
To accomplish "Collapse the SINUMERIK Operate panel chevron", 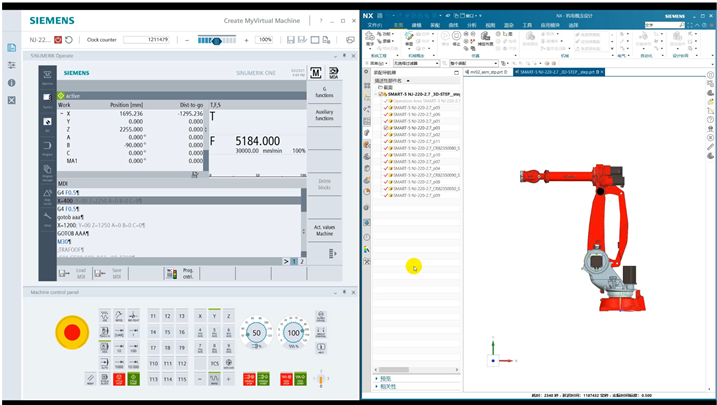I will pyautogui.click(x=336, y=56).
